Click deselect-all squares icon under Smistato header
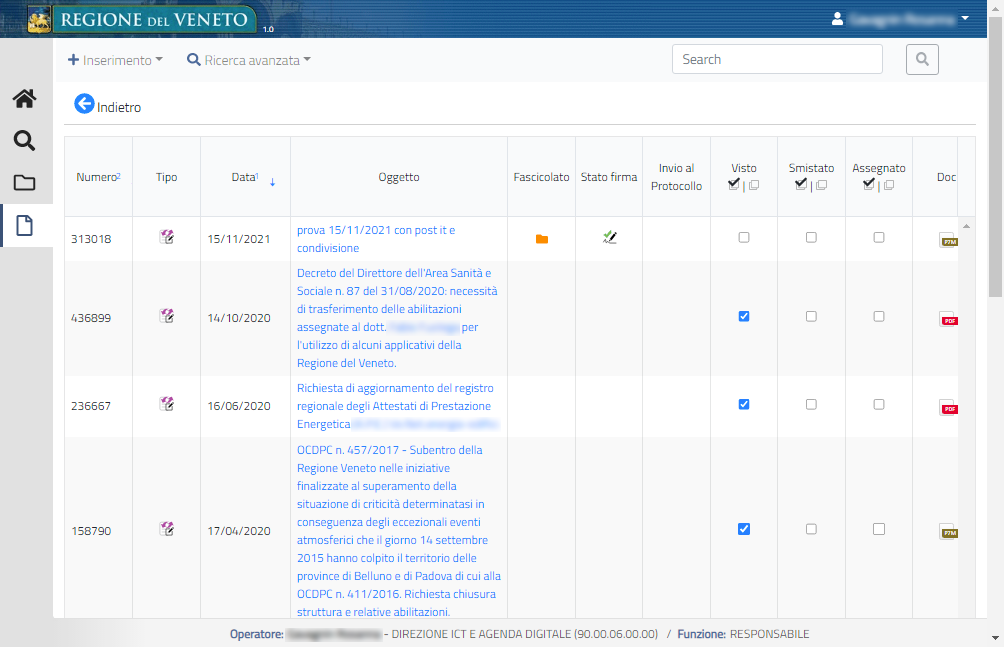Viewport: 1004px width, 647px height. 822,185
